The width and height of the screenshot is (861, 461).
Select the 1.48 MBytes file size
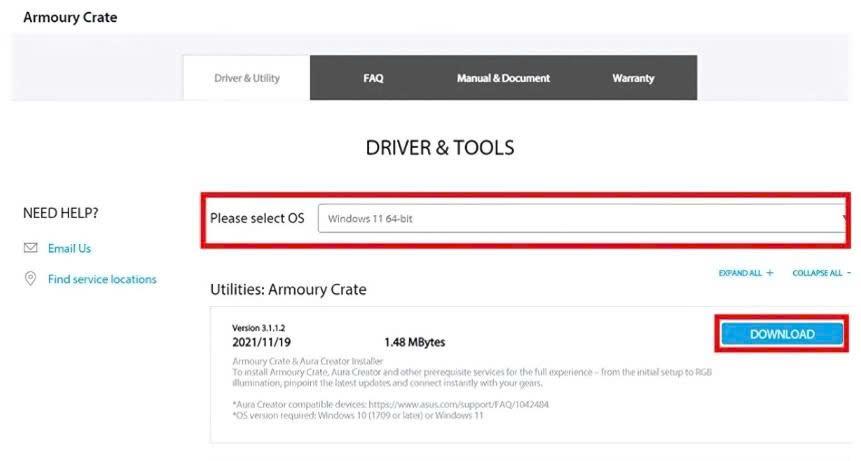tap(415, 342)
